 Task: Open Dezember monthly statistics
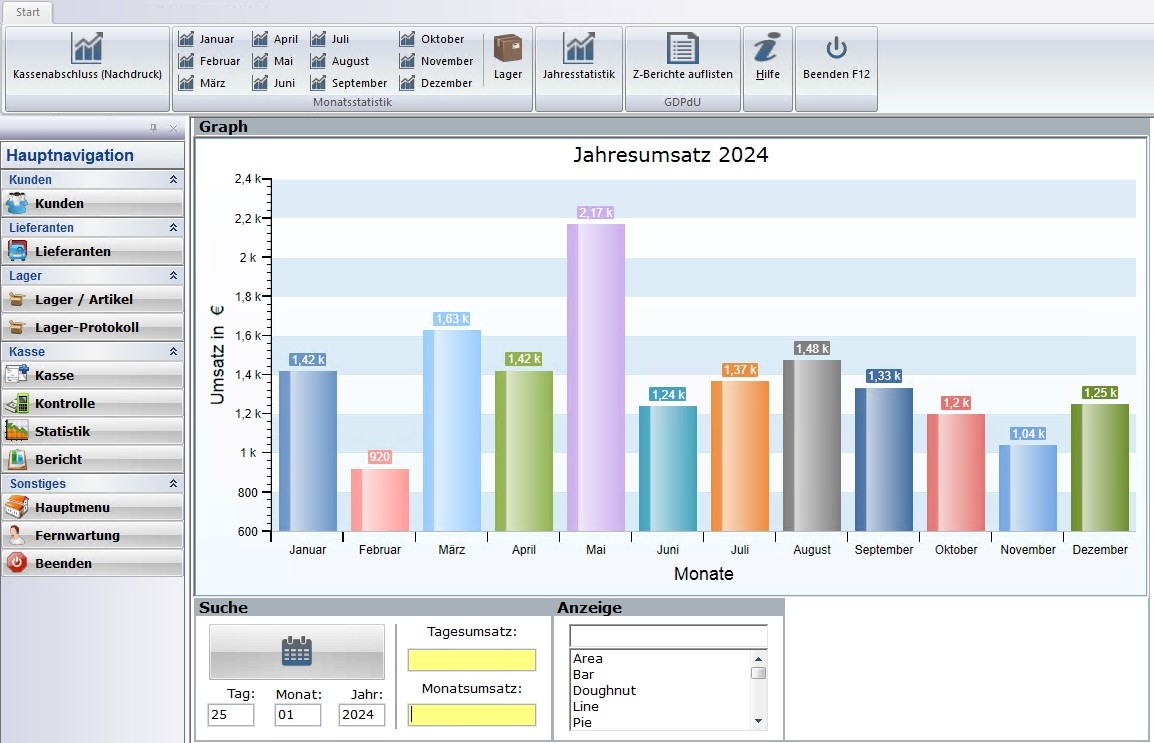tap(436, 83)
